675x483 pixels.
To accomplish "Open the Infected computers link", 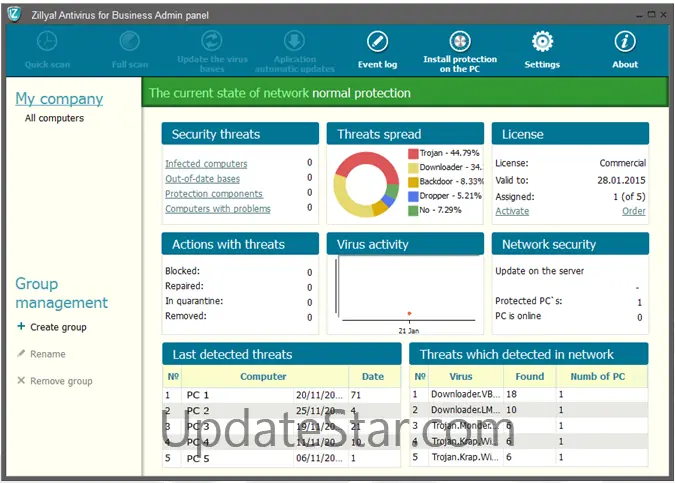I will coord(206,164).
